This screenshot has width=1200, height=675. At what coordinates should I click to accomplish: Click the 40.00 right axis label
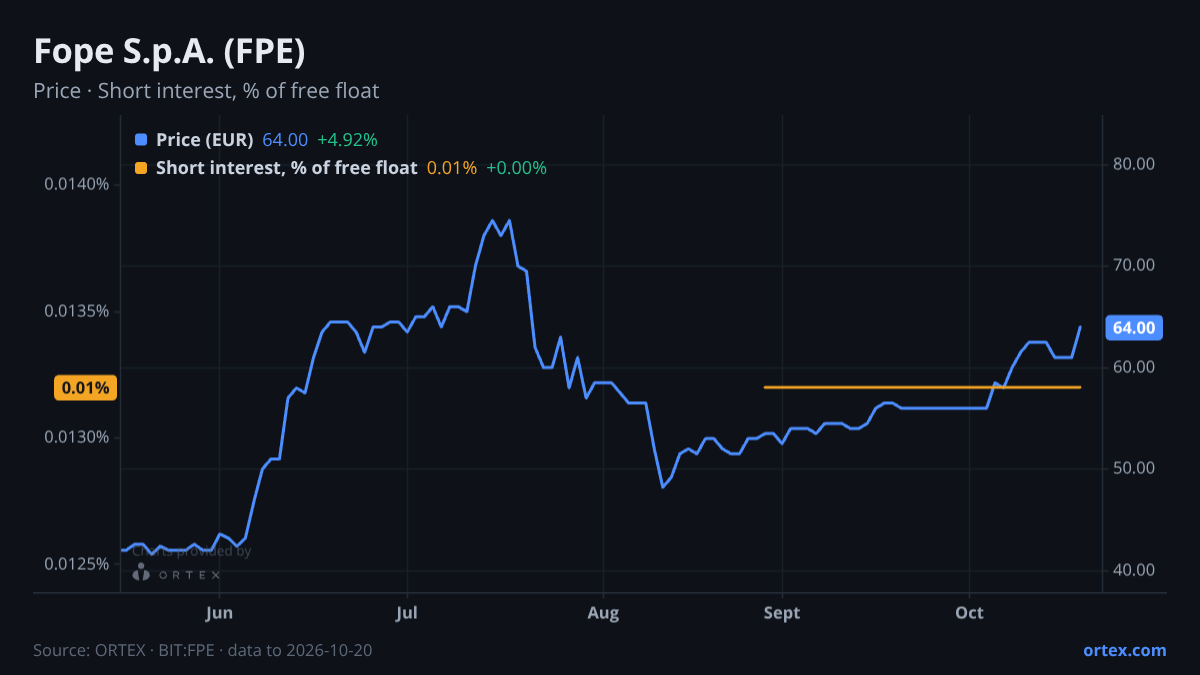(x=1134, y=570)
